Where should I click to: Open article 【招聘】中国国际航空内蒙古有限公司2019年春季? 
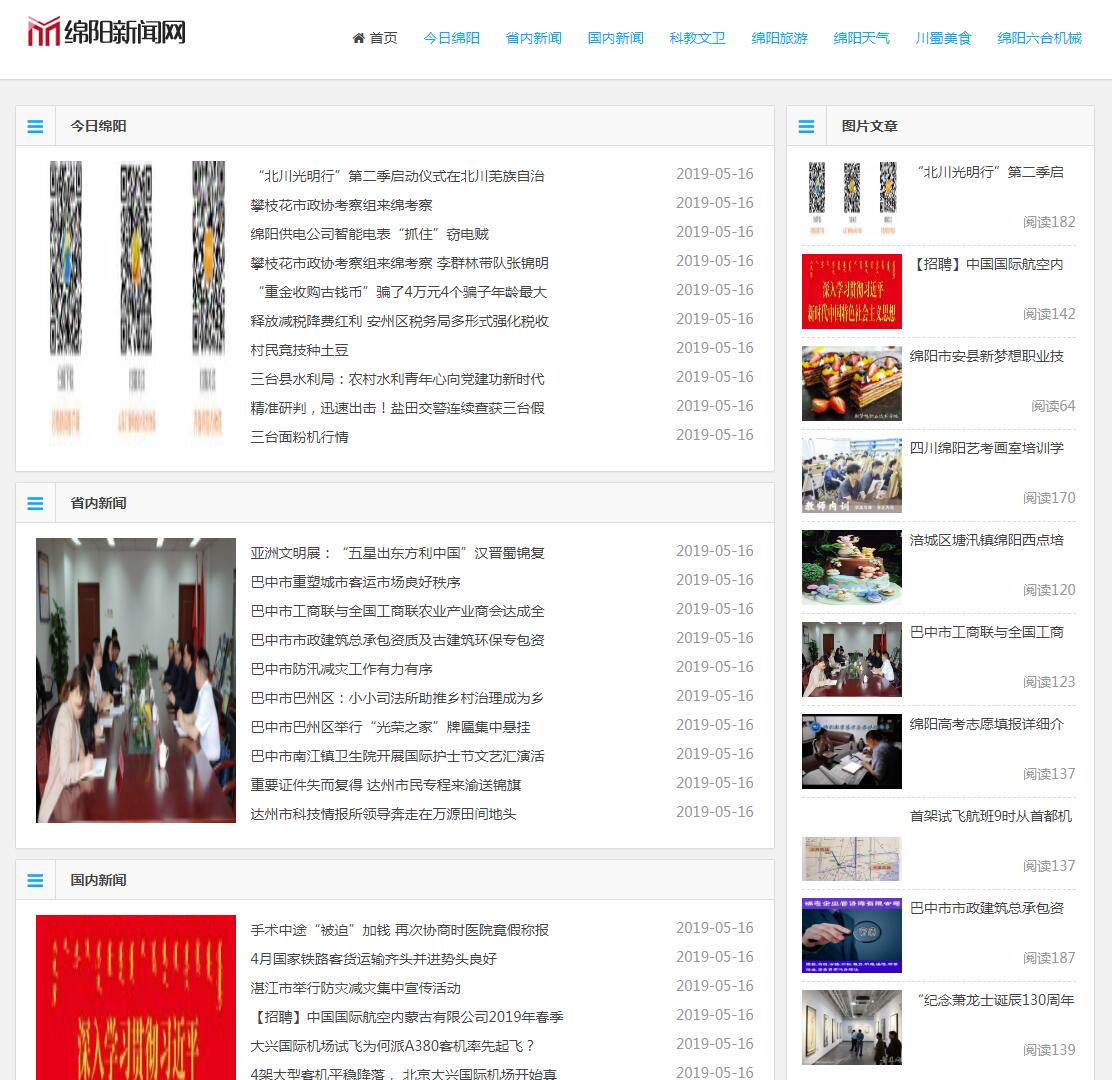coord(407,1018)
